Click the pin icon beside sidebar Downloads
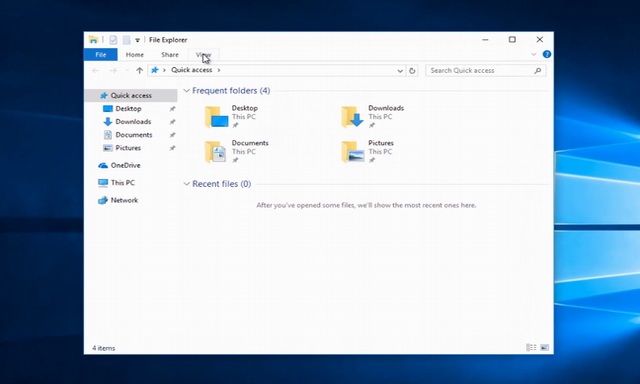640x384 pixels. 172,122
